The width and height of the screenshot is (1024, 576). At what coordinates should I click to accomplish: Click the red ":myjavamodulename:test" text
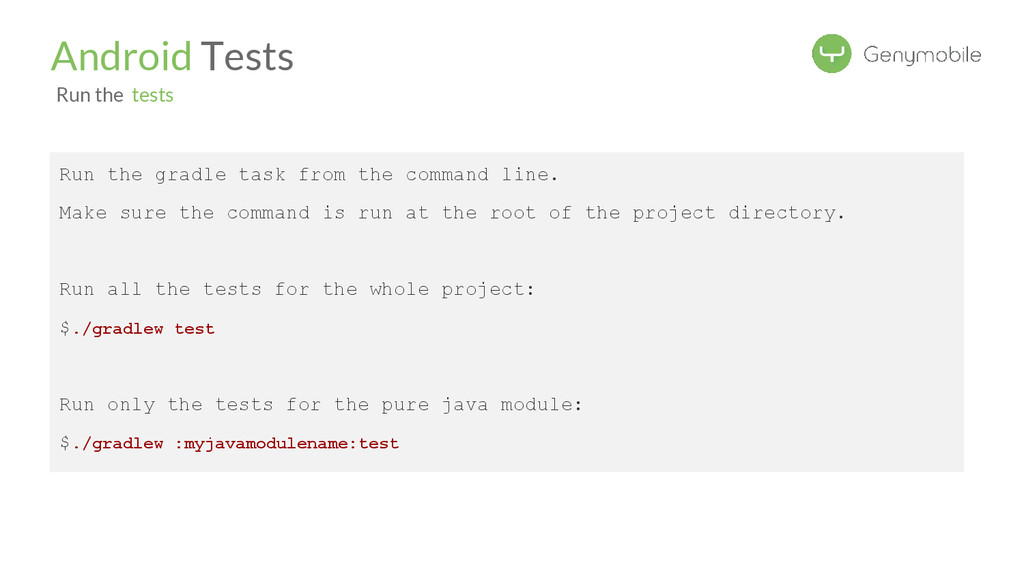point(287,443)
